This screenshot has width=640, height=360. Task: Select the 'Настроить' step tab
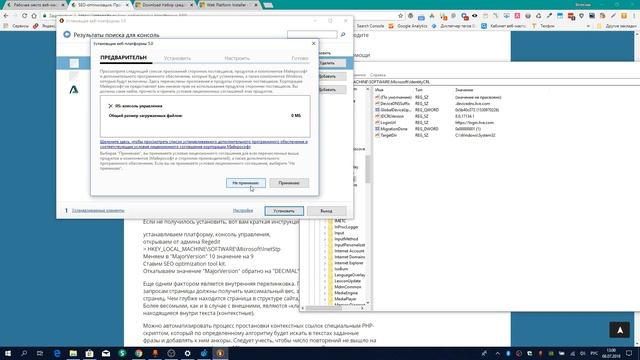pos(237,58)
